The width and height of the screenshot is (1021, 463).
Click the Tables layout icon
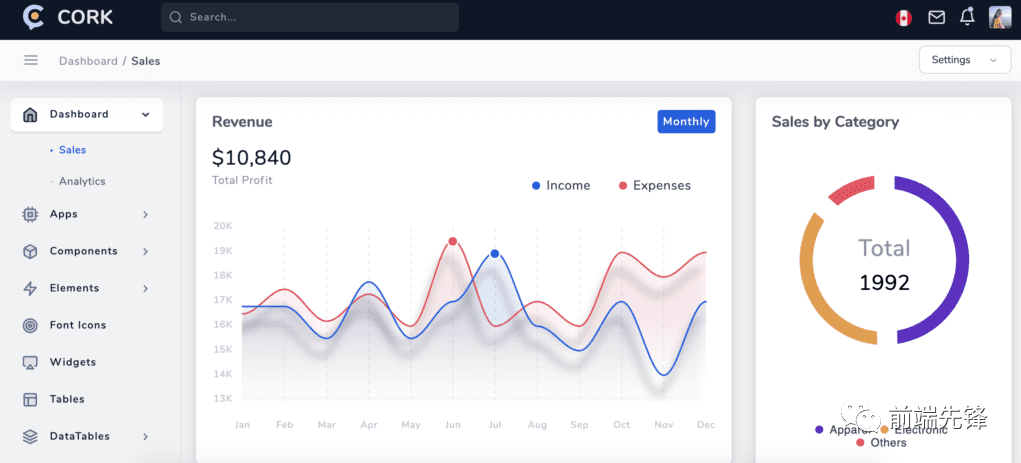click(30, 399)
